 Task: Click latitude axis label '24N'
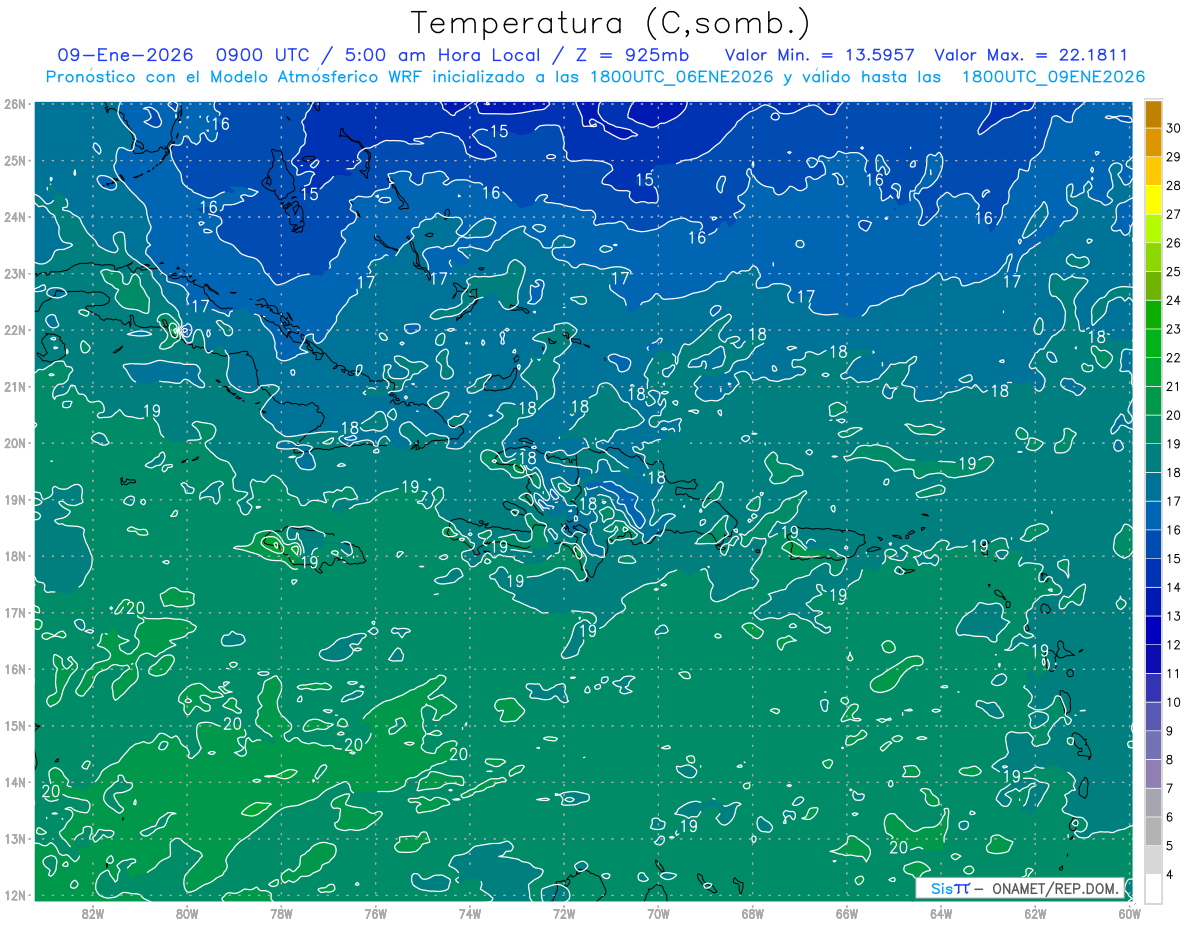(16, 217)
